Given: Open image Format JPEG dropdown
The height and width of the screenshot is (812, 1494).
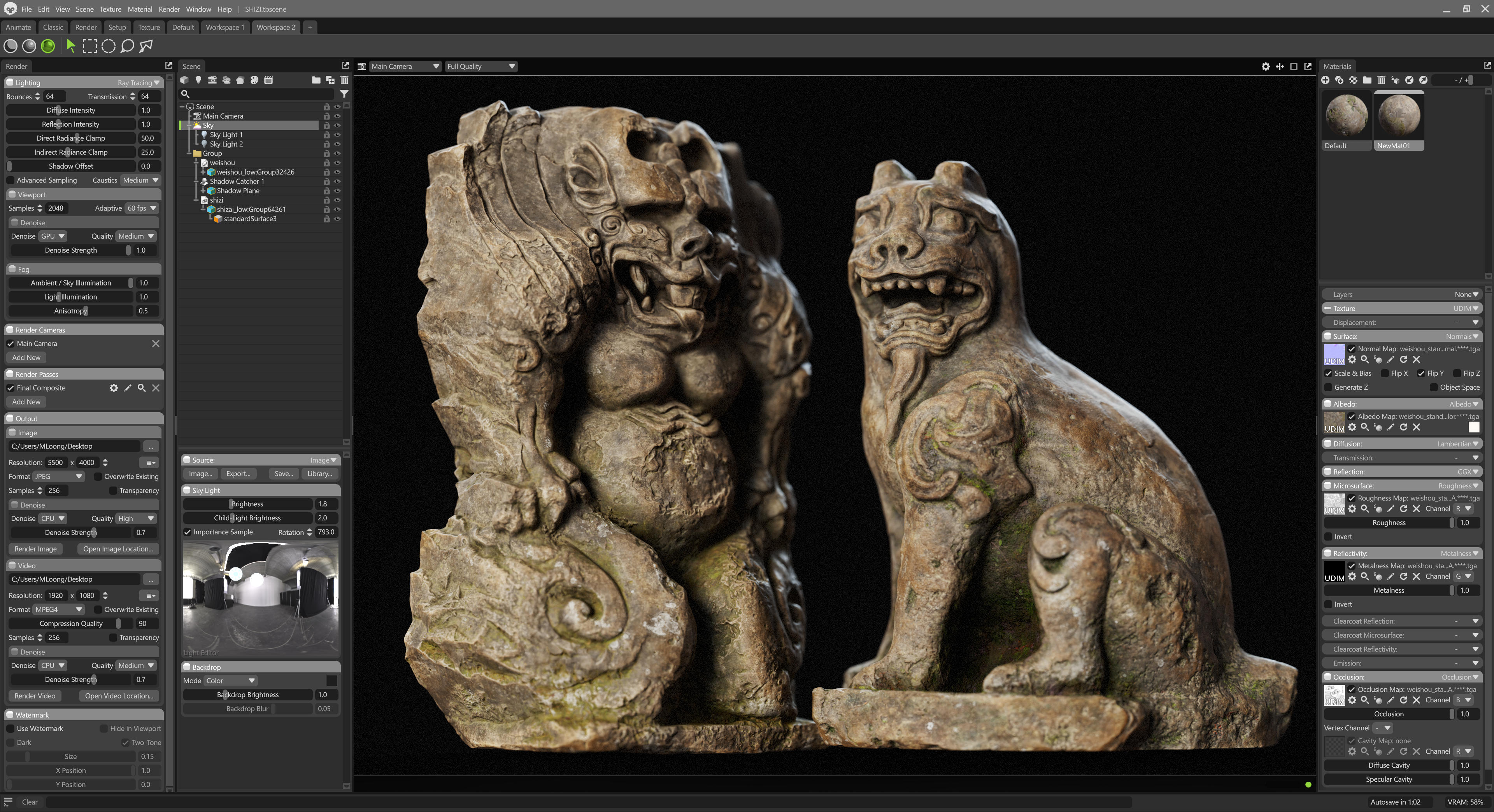Looking at the screenshot, I should [59, 476].
